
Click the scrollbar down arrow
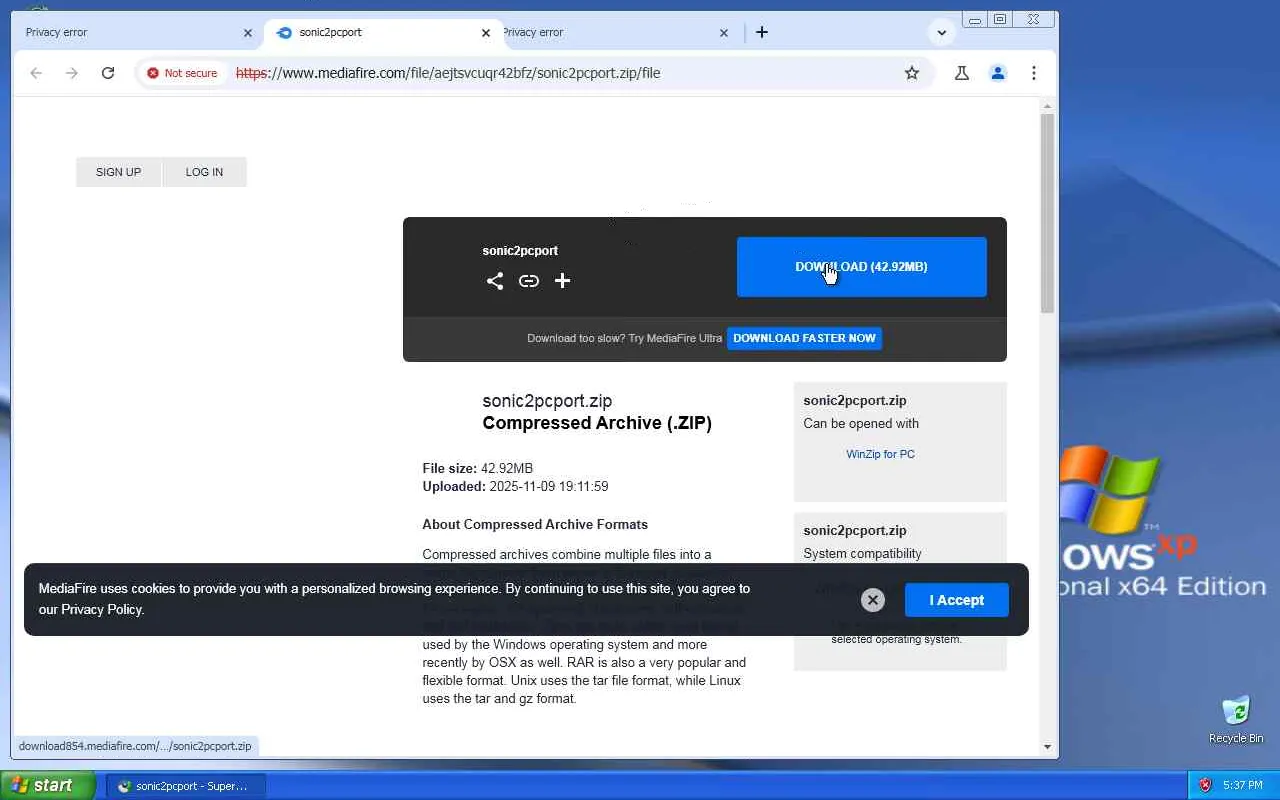[1047, 747]
